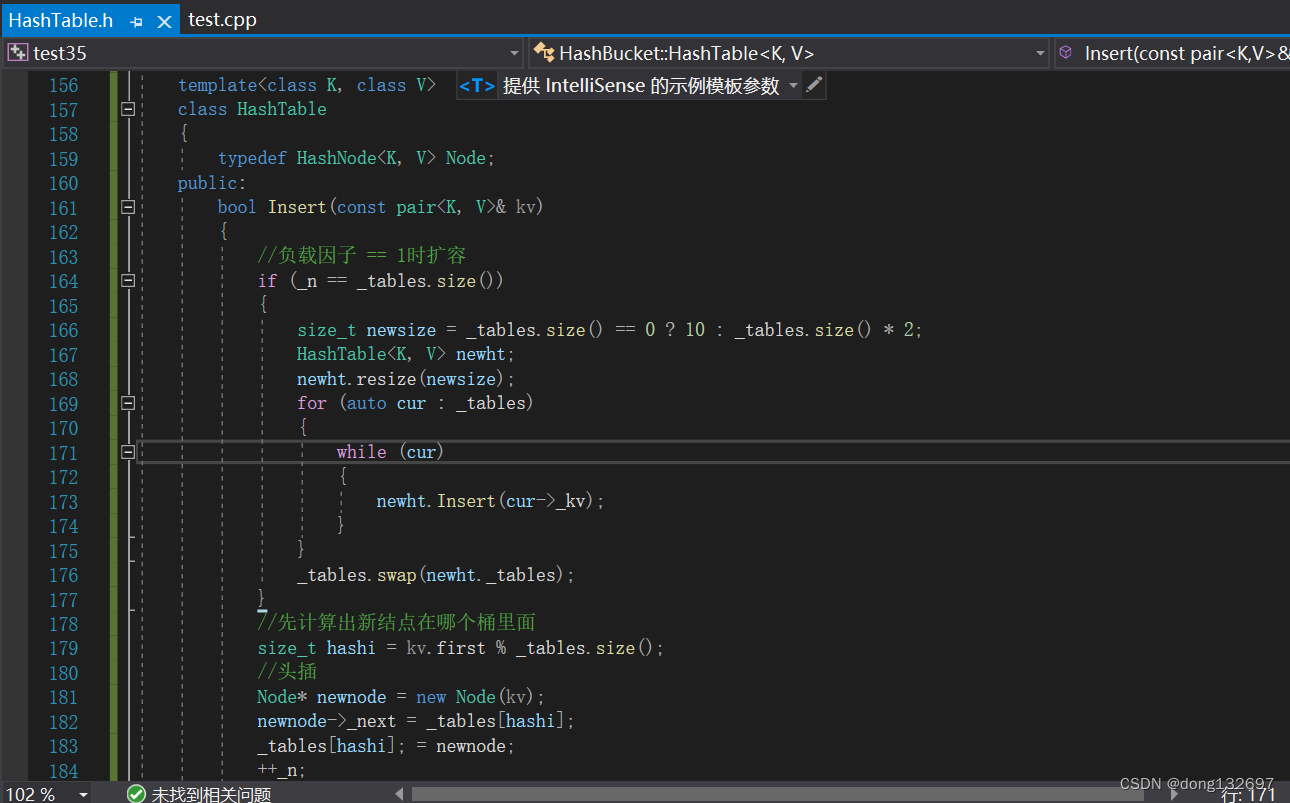The image size is (1290, 803).
Task: Collapse the for loop at line 169
Action: pos(128,403)
